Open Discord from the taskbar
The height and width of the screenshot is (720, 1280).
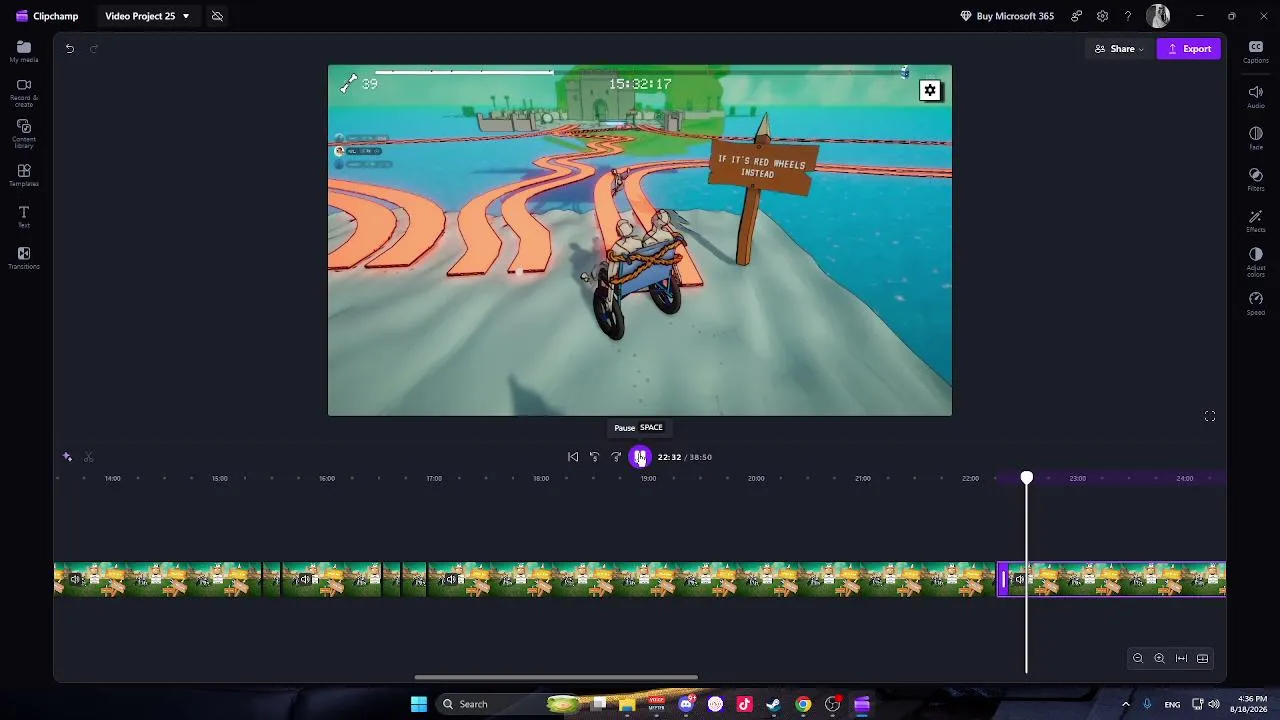[686, 704]
